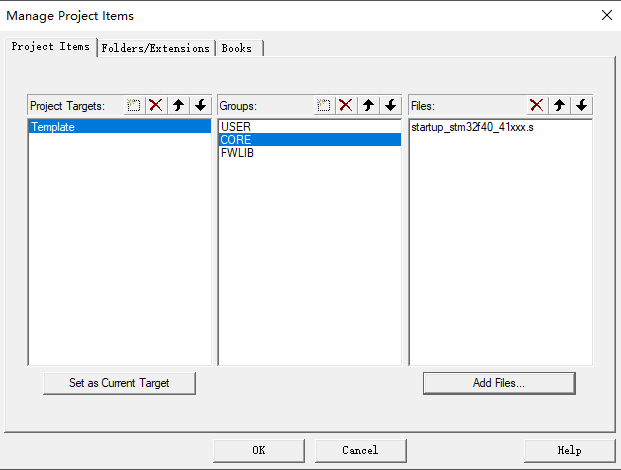
Task: Move selected group up
Action: point(368,105)
